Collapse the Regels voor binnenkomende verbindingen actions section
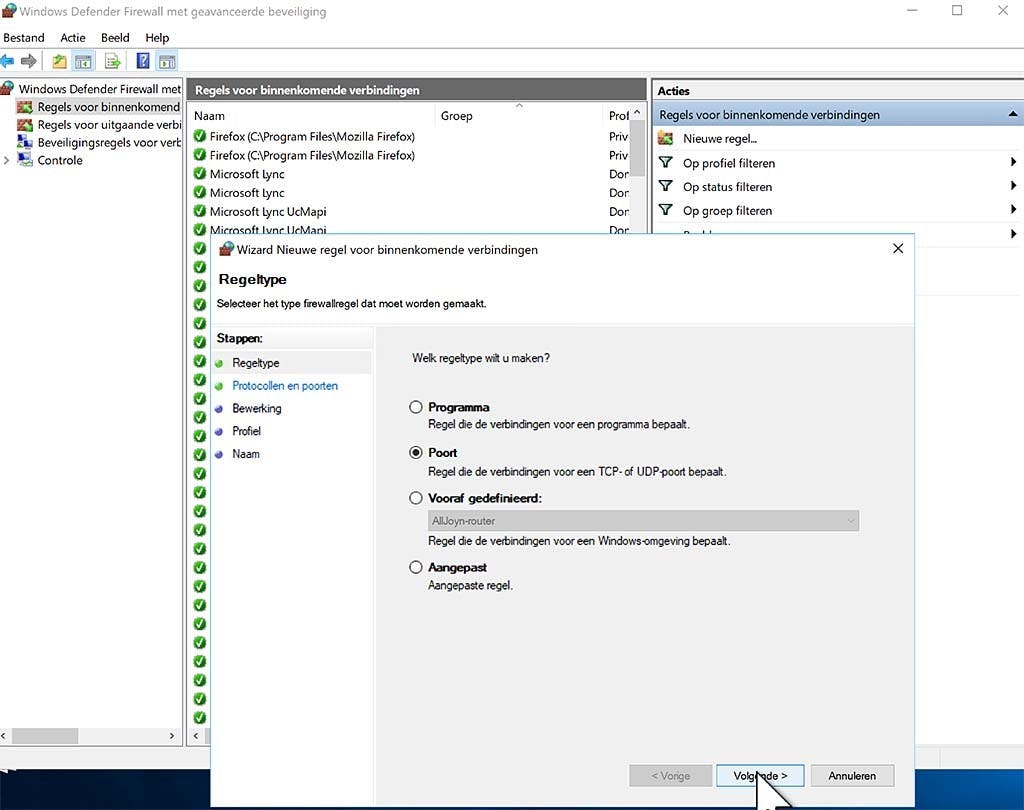This screenshot has width=1024, height=810. pos(1012,114)
